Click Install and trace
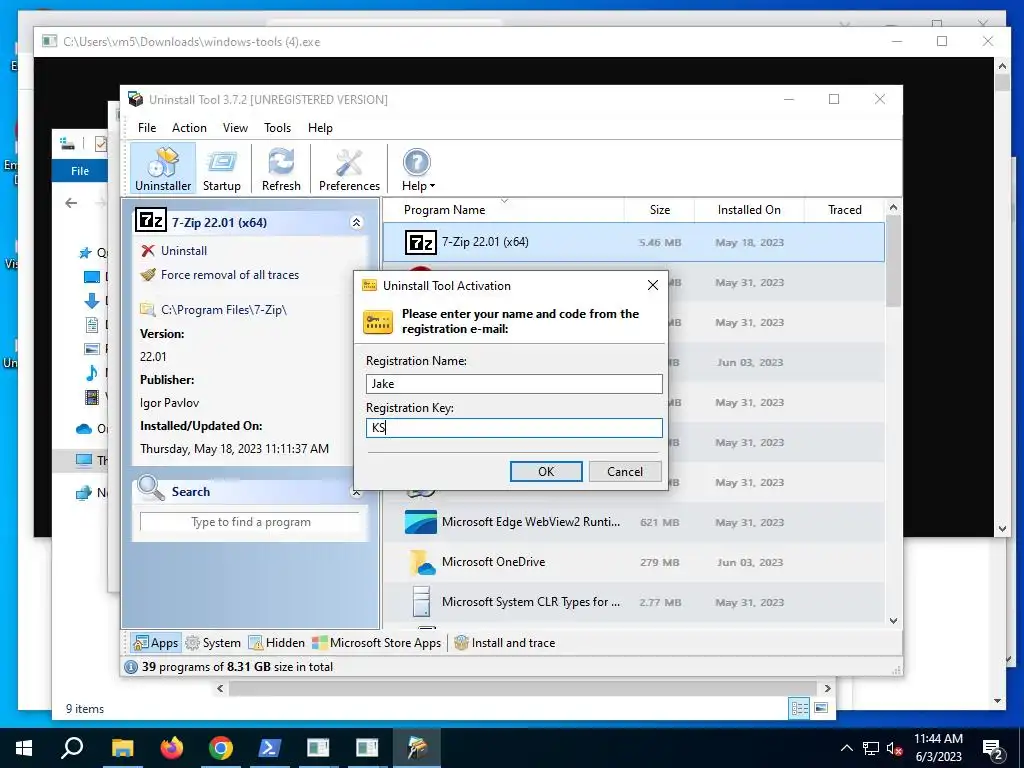The image size is (1024, 768). [x=505, y=643]
